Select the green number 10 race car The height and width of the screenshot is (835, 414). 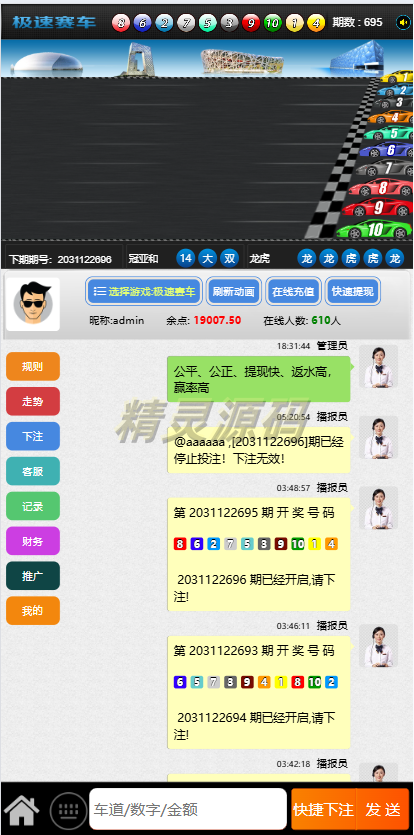click(x=375, y=230)
